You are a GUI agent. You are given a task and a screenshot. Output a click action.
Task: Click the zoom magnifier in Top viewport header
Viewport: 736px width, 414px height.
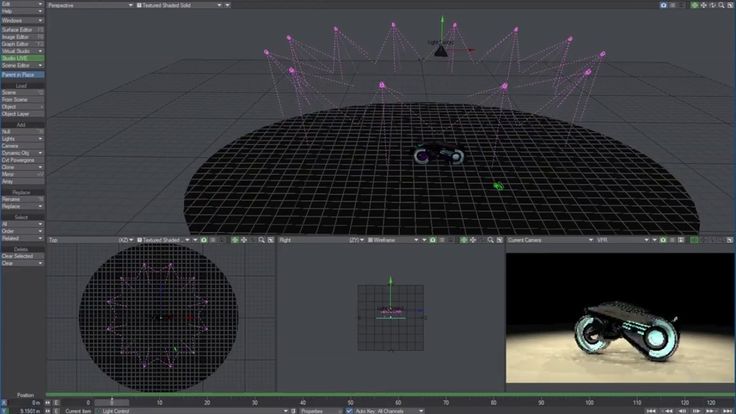pos(261,240)
